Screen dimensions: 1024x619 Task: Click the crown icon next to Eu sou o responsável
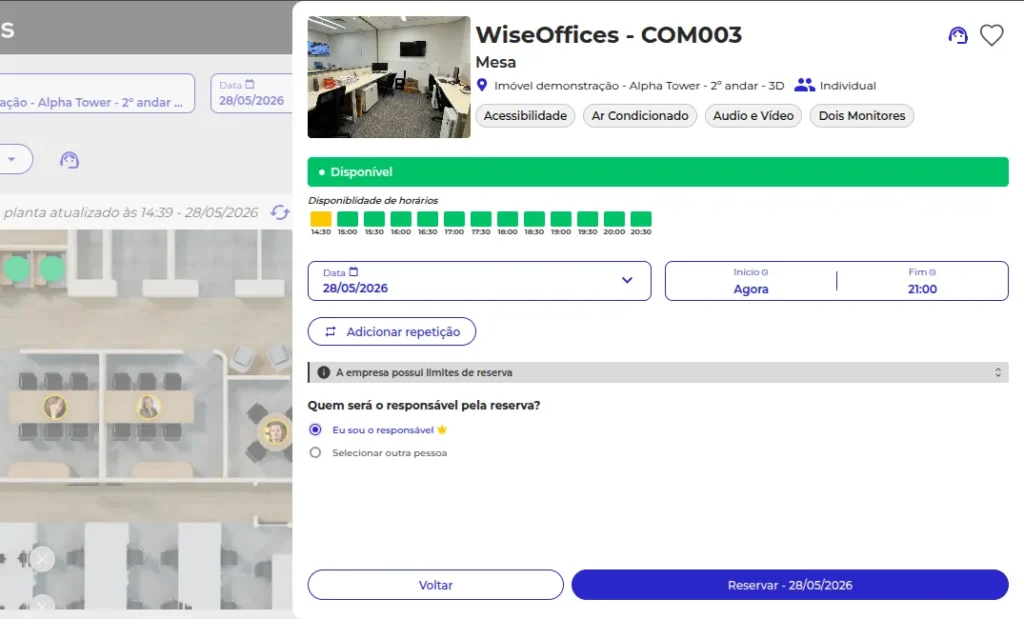442,430
